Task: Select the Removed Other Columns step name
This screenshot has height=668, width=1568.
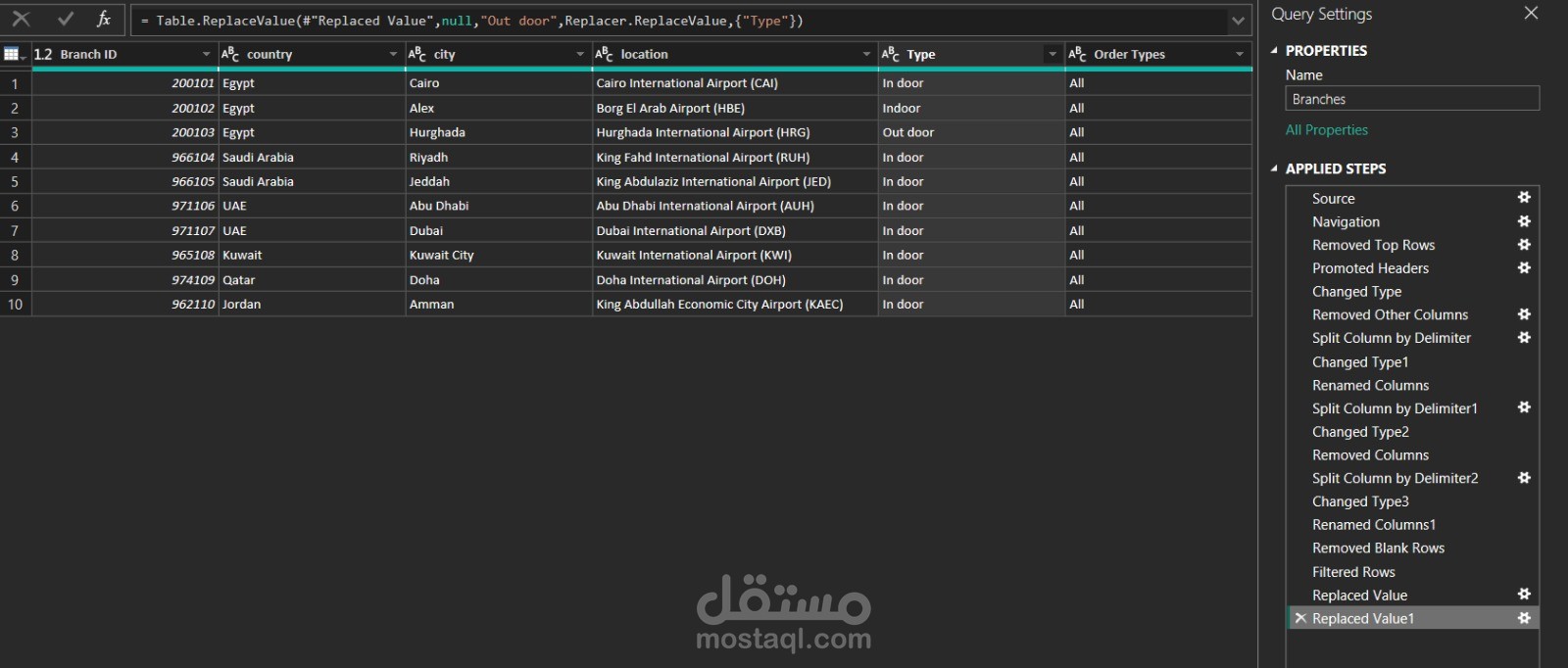Action: pos(1390,314)
